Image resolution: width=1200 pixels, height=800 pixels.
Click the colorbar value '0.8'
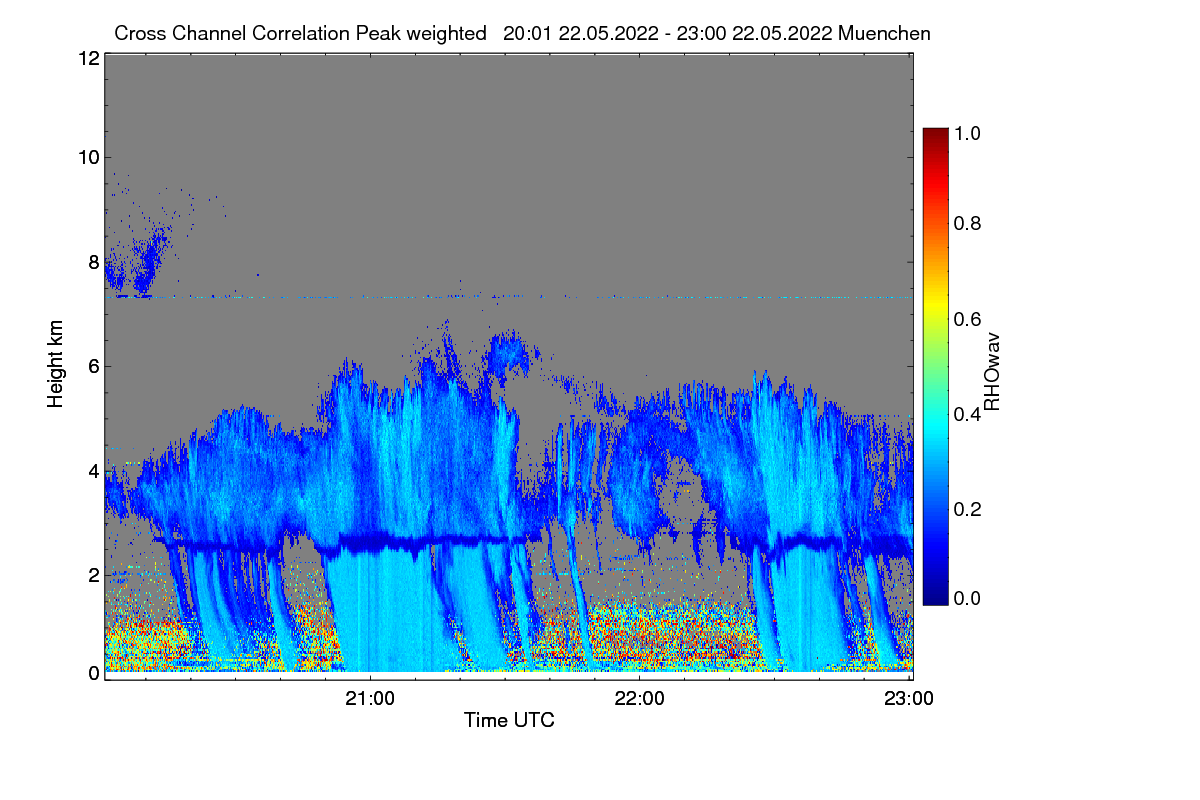click(x=968, y=223)
